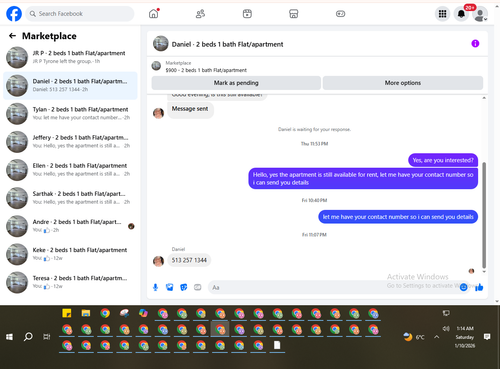Select the Daniel conversation in list
The height and width of the screenshot is (369, 500).
point(70,85)
